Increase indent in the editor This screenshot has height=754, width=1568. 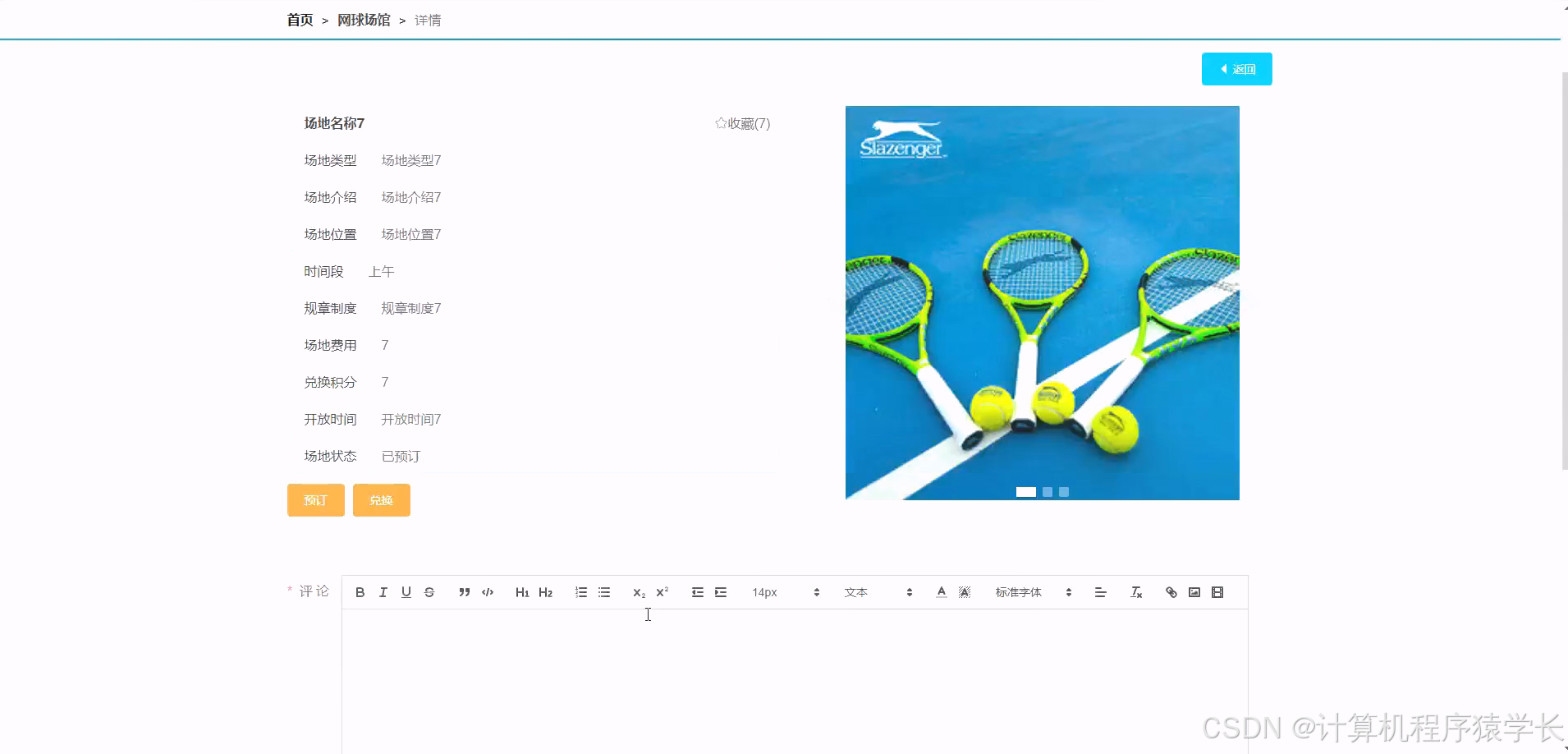(x=721, y=592)
